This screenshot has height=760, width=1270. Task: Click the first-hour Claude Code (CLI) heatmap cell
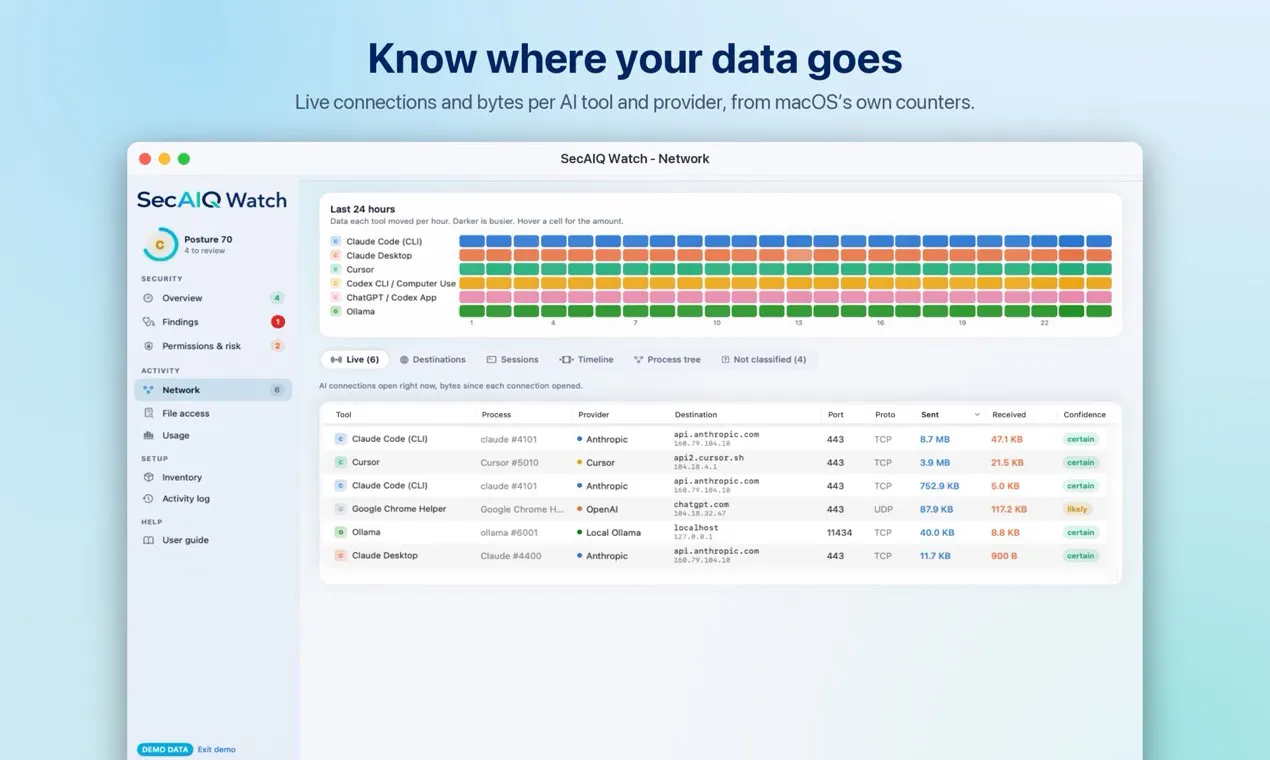coord(472,241)
